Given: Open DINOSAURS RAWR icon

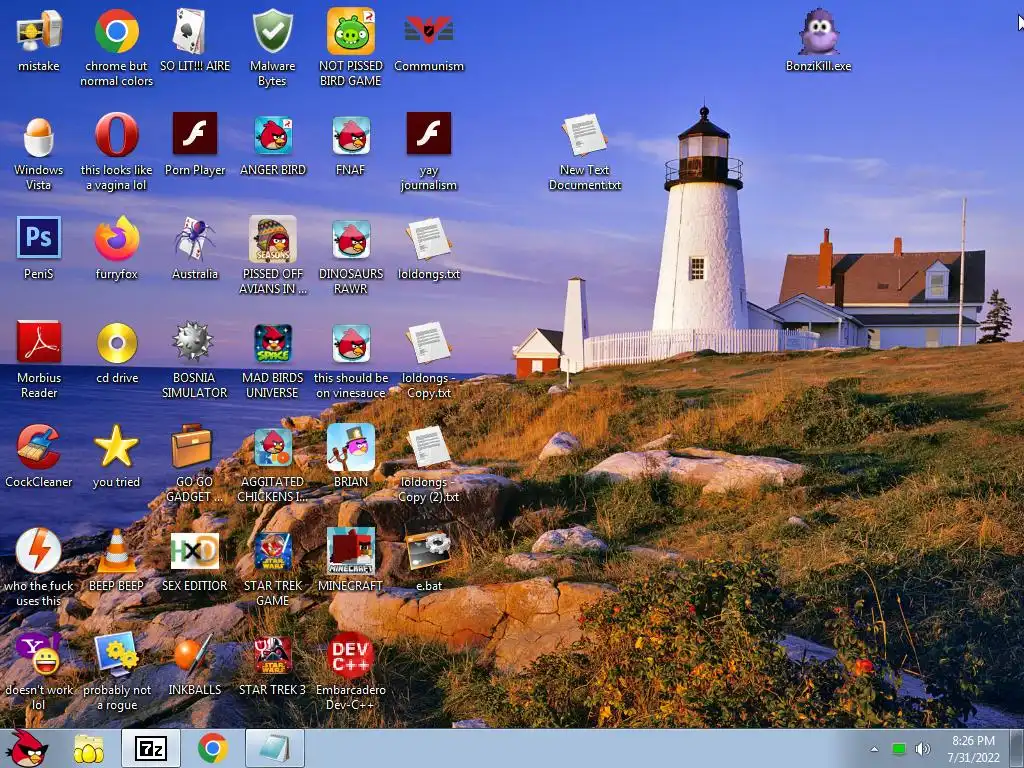Looking at the screenshot, I should (x=351, y=239).
